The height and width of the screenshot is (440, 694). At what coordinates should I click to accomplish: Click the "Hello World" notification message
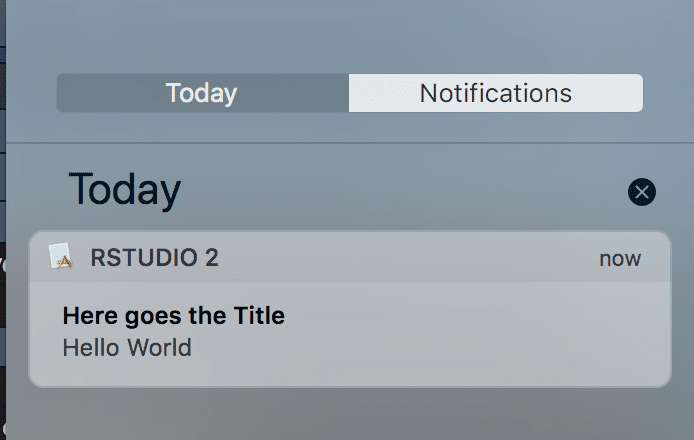[x=127, y=347]
